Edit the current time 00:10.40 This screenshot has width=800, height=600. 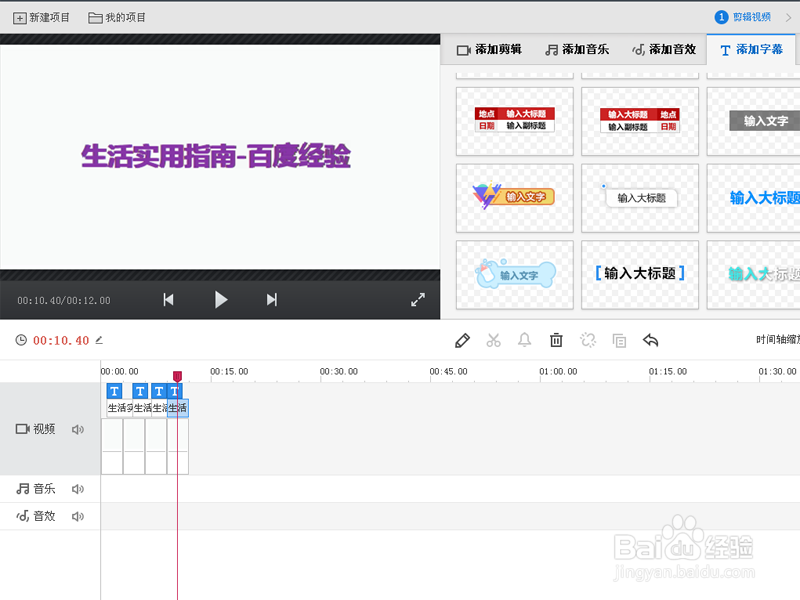tap(99, 340)
